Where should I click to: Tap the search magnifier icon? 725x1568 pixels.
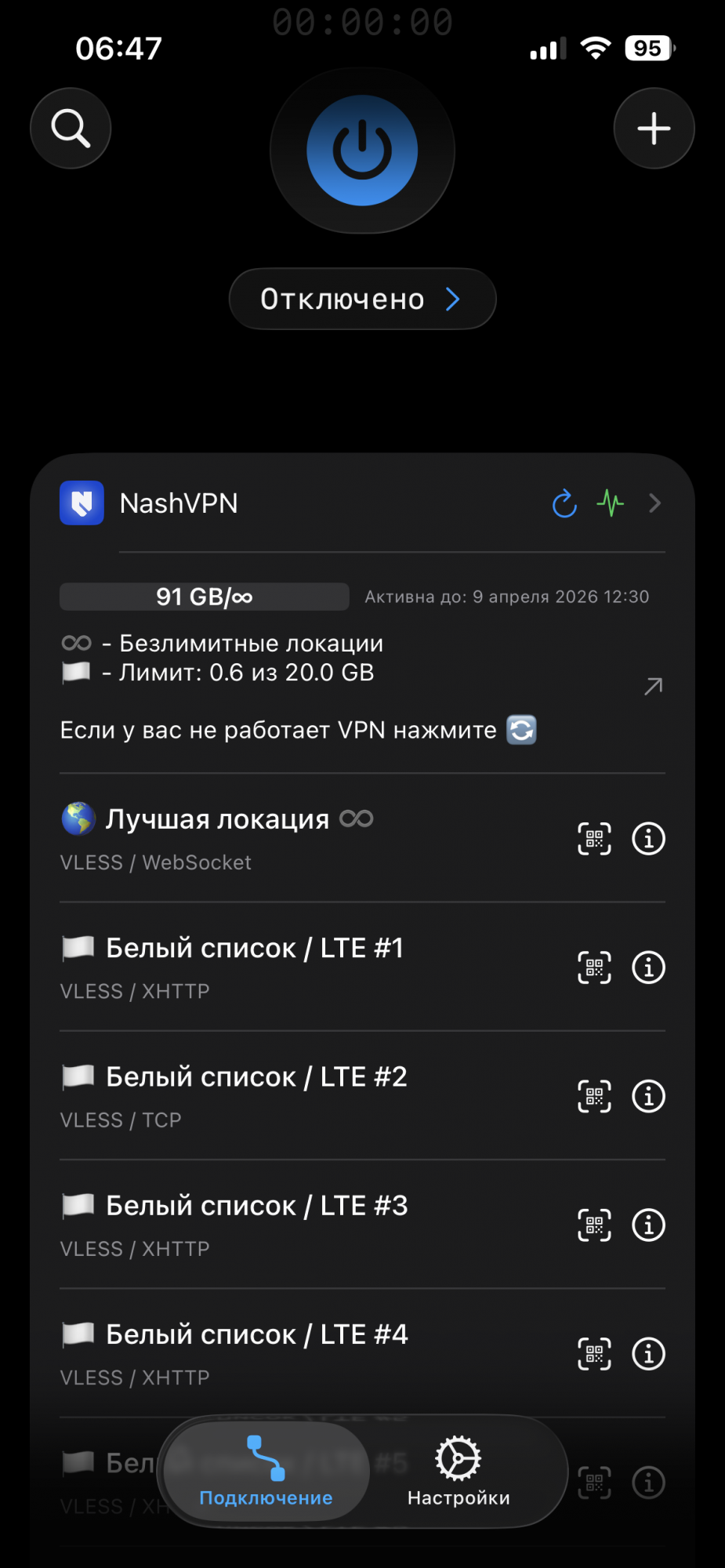click(x=71, y=129)
